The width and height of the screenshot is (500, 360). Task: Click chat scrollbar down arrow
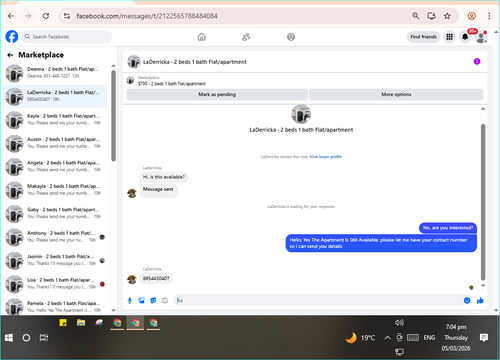[483, 286]
